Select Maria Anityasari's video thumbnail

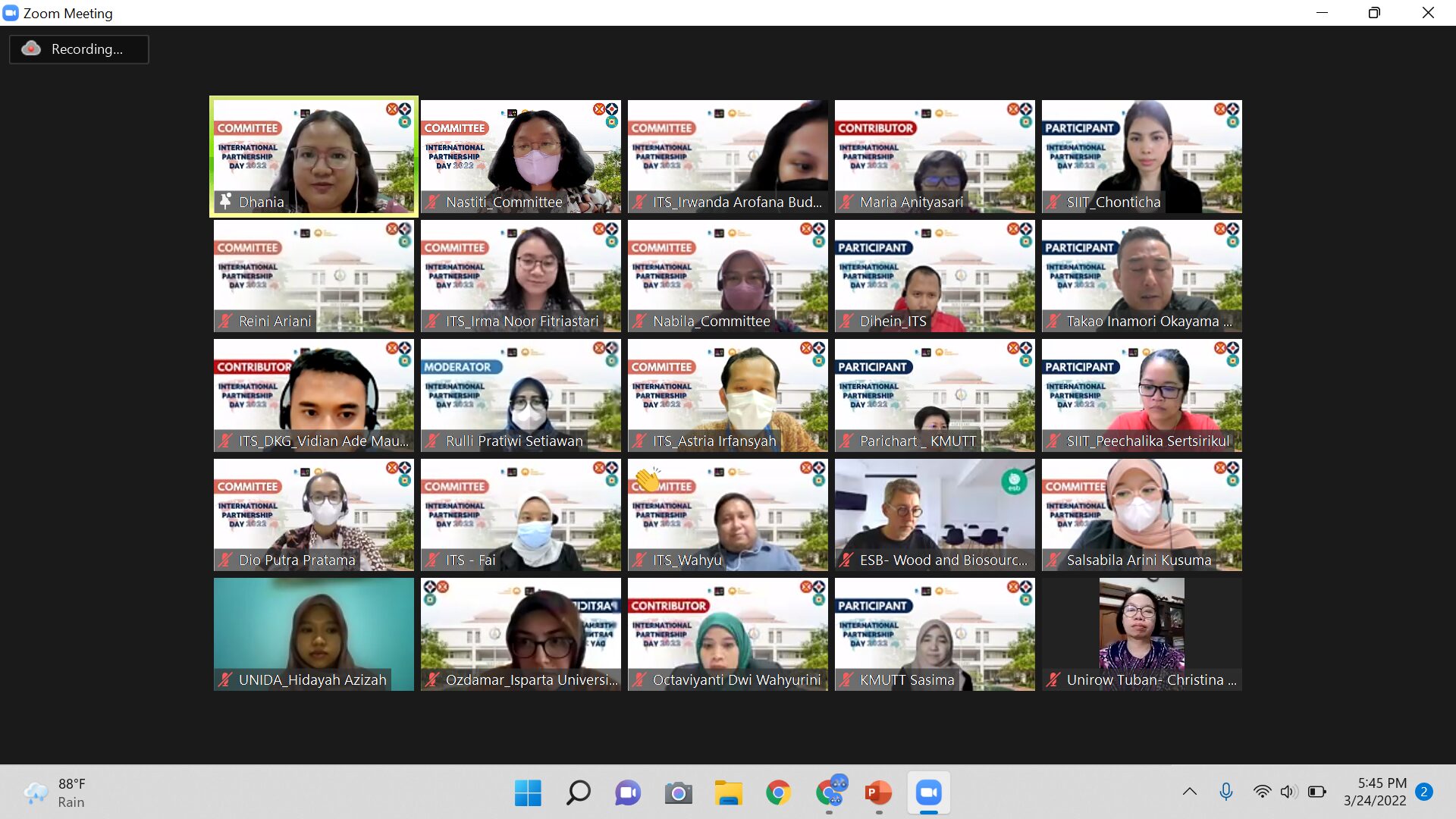[934, 156]
